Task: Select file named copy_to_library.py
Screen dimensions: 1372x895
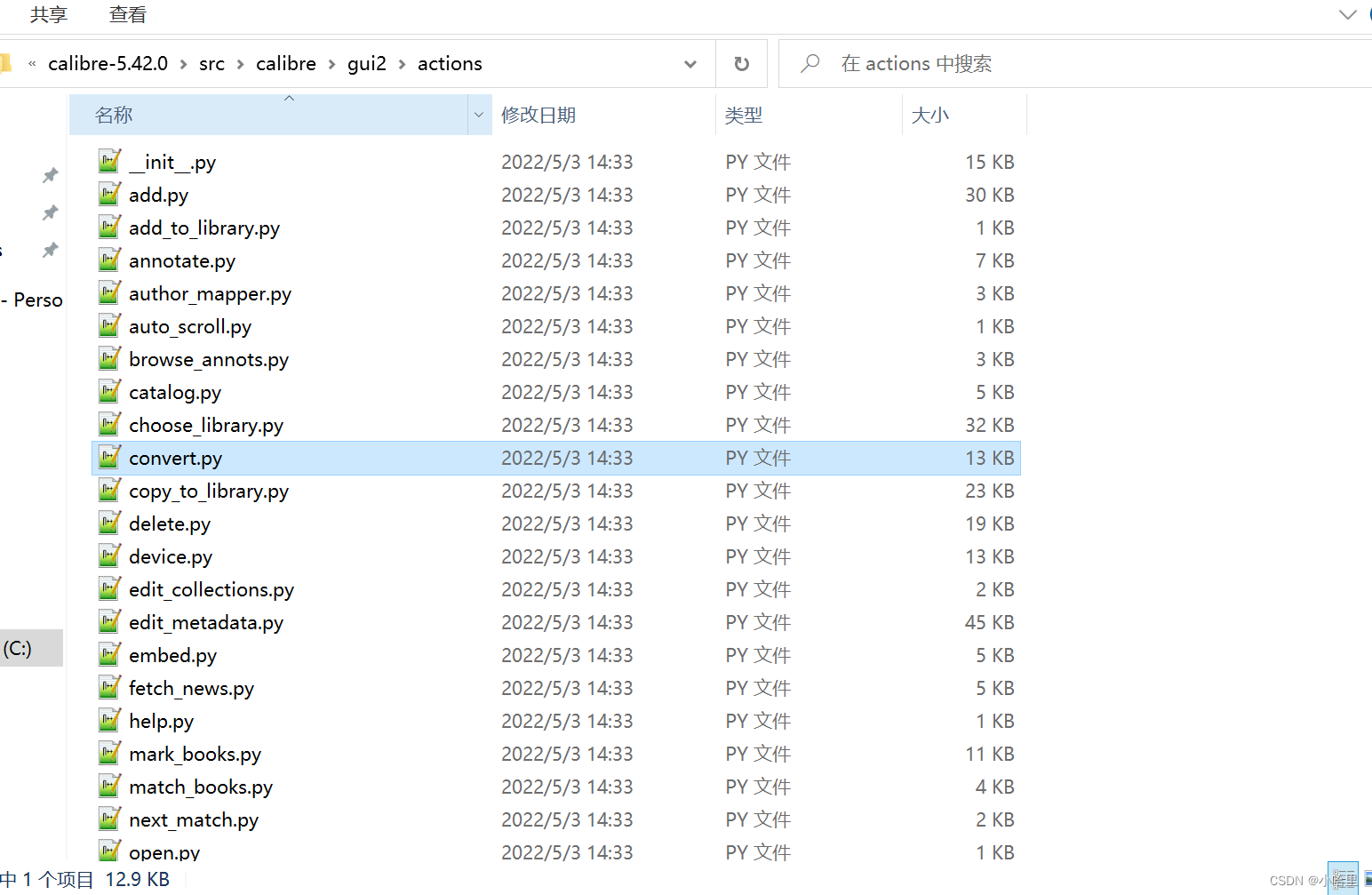Action: [209, 491]
